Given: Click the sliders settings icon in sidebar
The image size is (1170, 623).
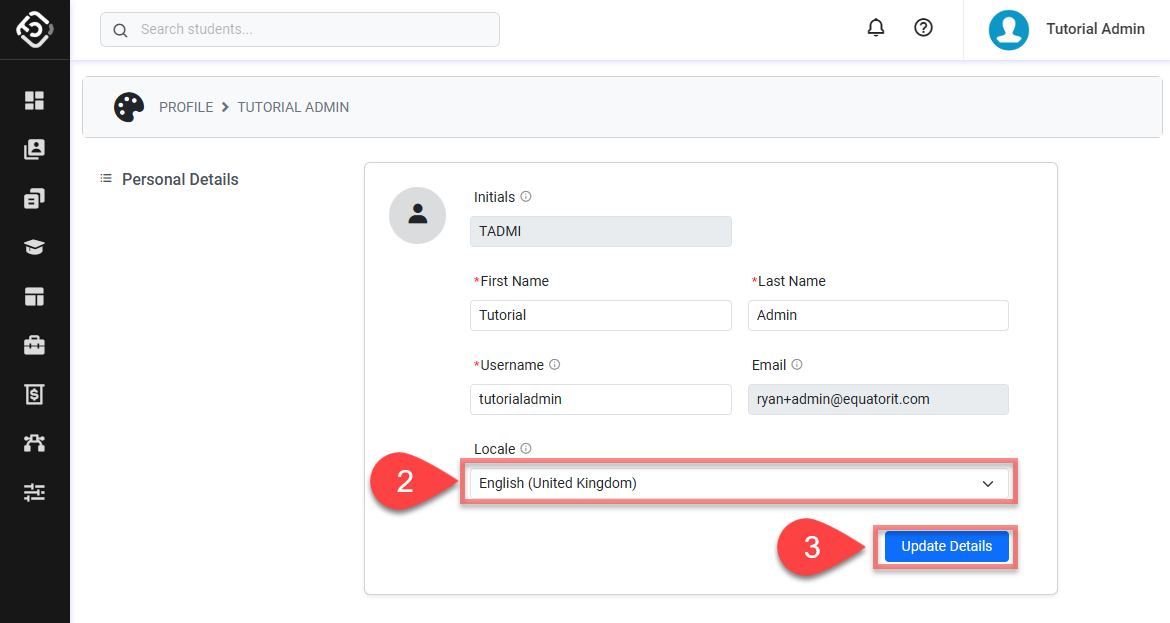Looking at the screenshot, I should pos(35,492).
